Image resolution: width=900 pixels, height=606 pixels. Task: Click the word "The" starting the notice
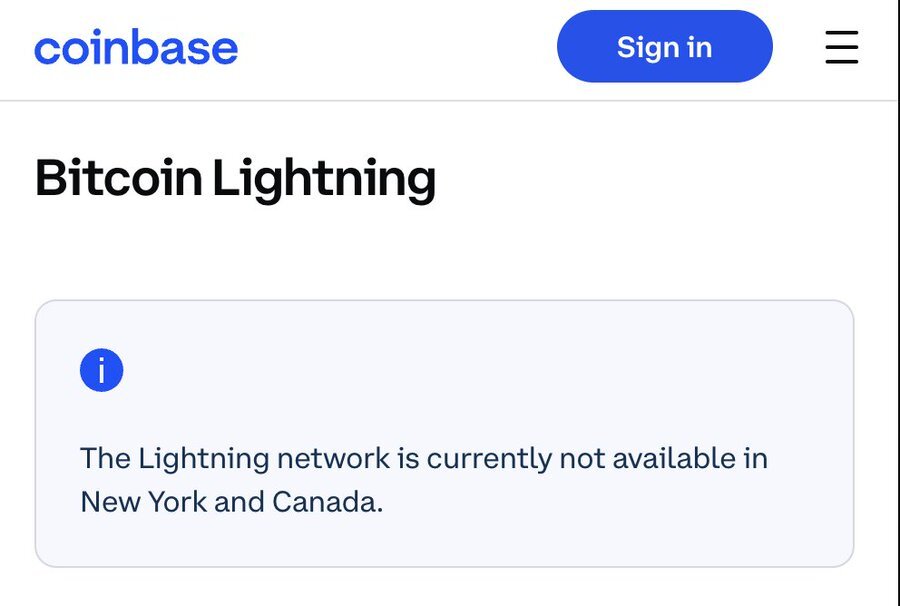(105, 459)
